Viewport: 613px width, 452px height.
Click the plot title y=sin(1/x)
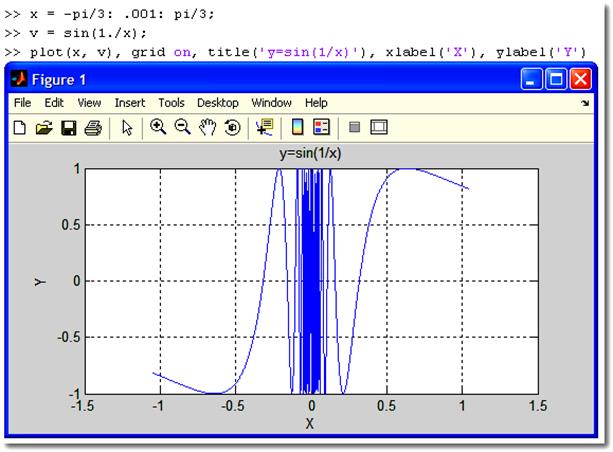point(311,154)
